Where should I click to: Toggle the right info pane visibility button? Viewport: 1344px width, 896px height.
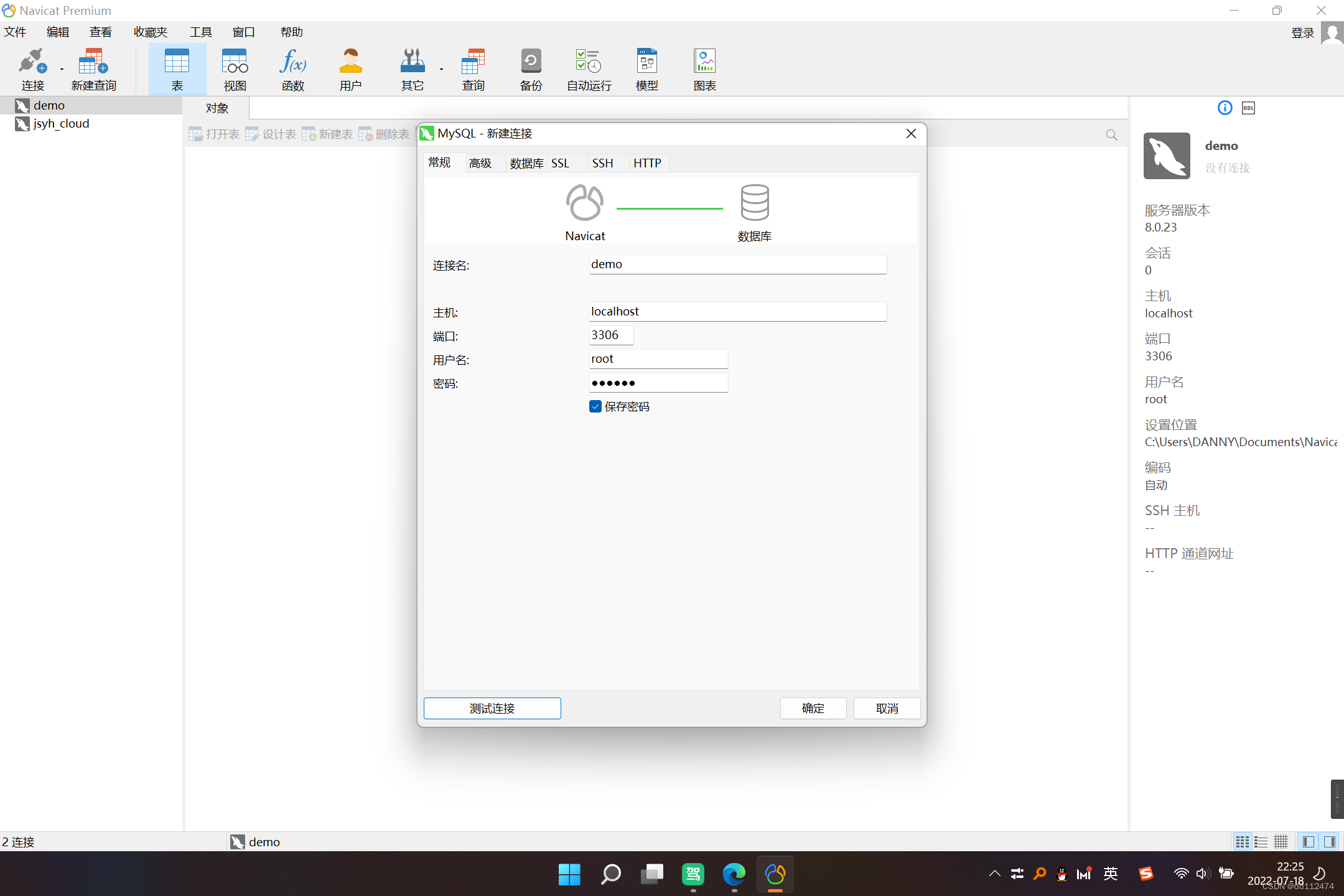coord(1329,842)
